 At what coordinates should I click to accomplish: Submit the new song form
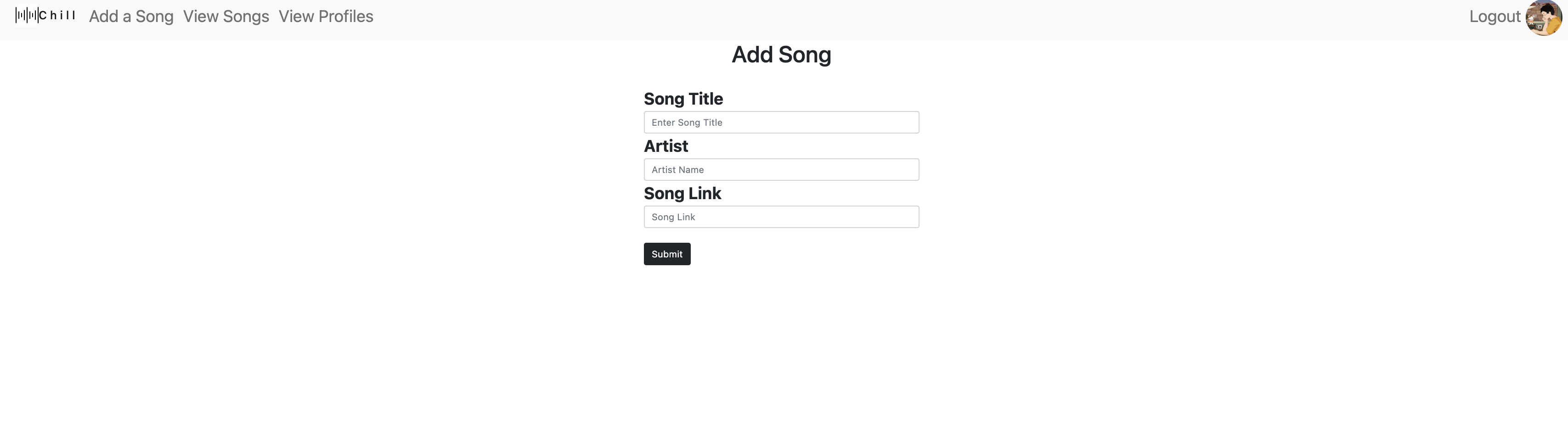tap(667, 254)
